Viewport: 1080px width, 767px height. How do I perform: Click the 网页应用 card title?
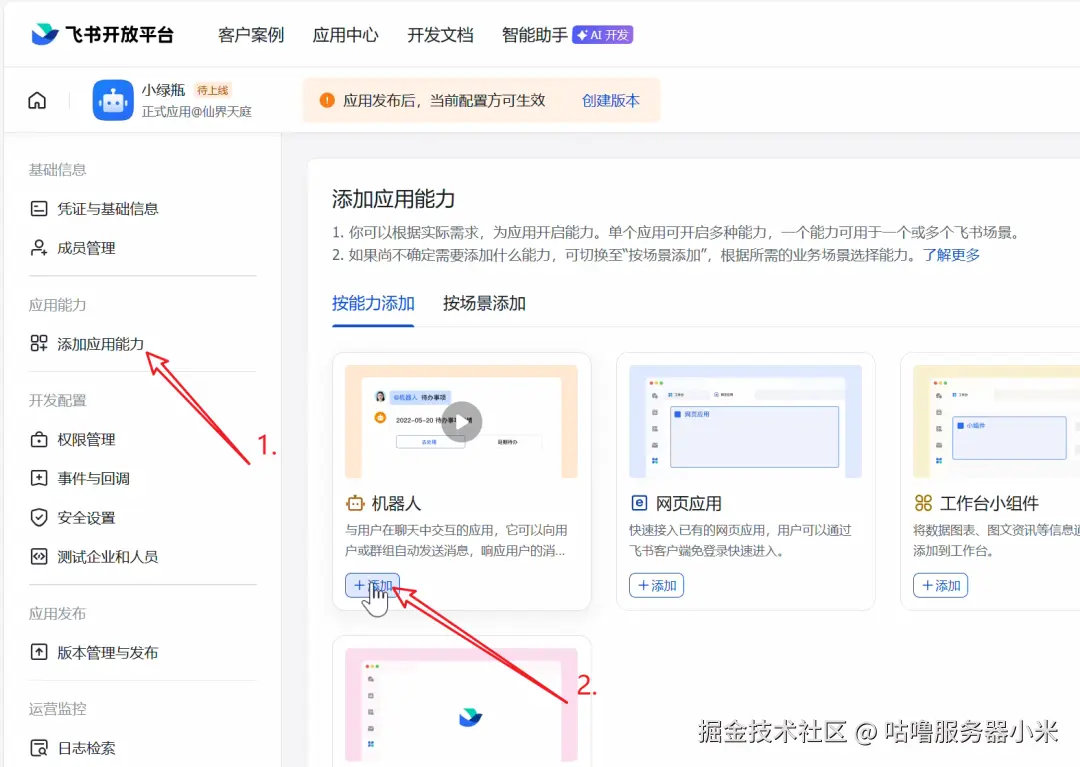click(689, 503)
